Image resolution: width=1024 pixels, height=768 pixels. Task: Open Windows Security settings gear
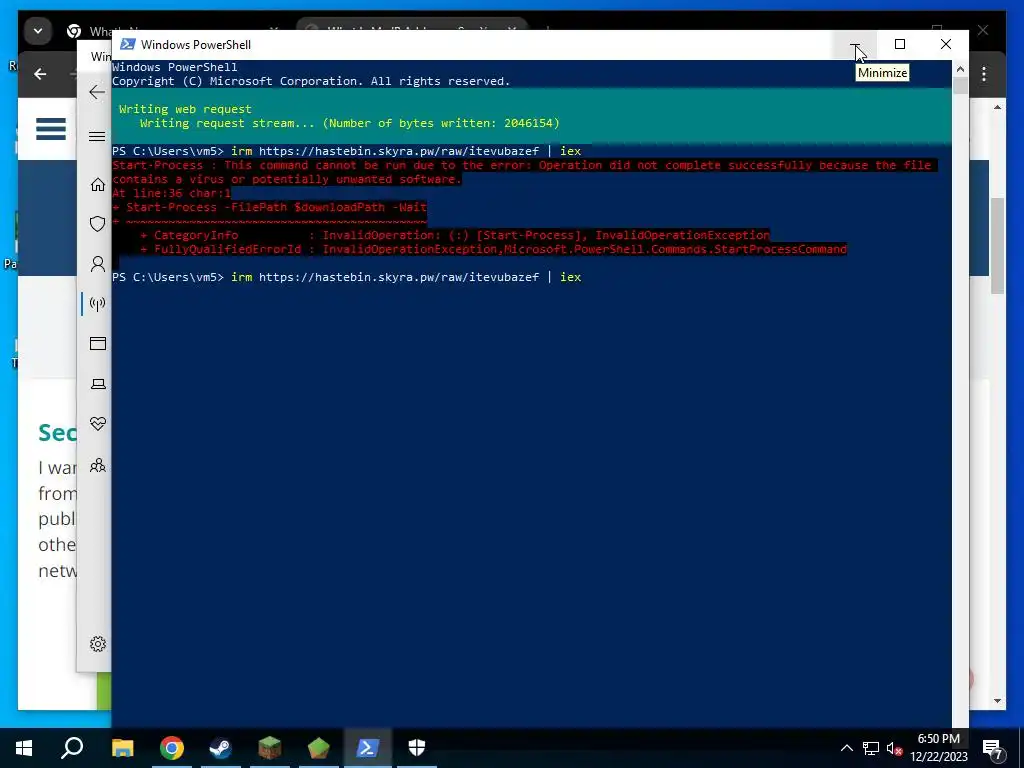point(97,644)
